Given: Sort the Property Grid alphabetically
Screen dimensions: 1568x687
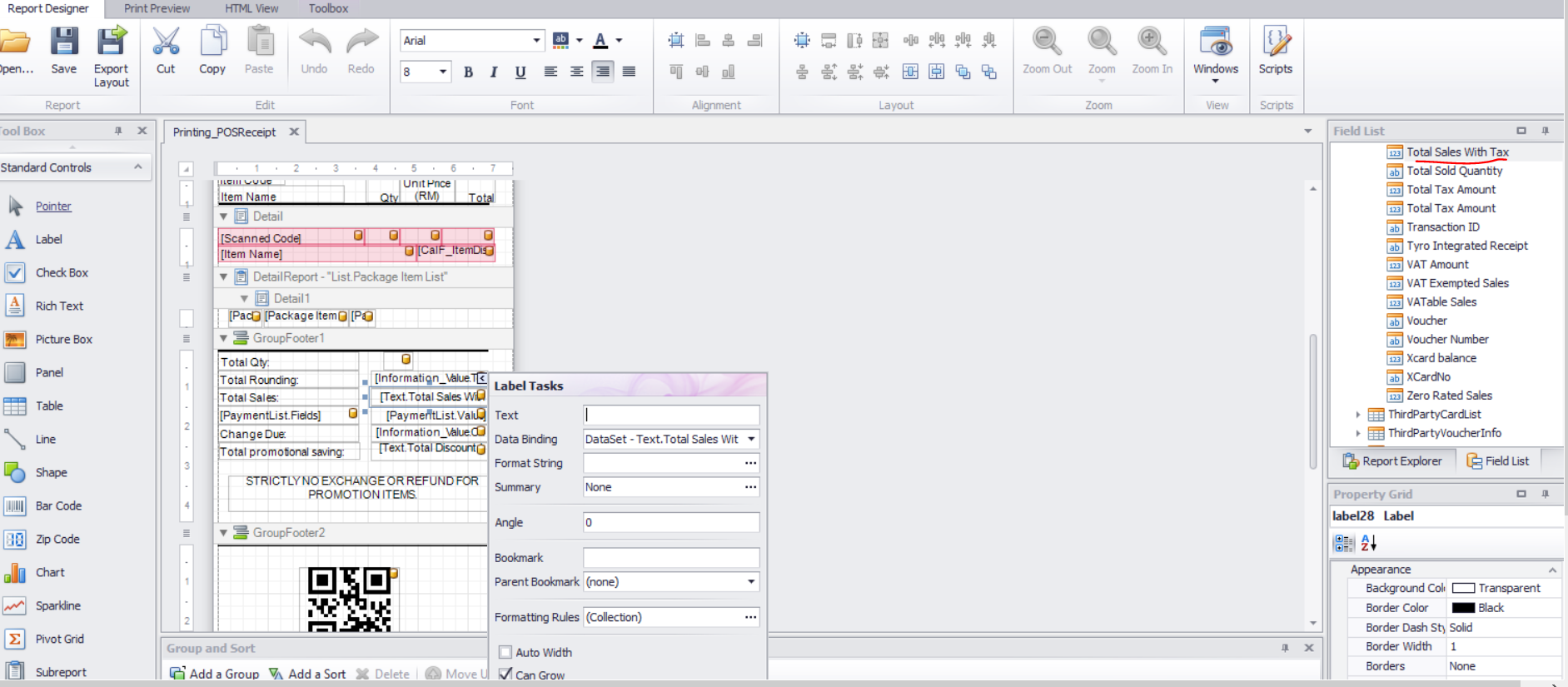Looking at the screenshot, I should 1369,544.
